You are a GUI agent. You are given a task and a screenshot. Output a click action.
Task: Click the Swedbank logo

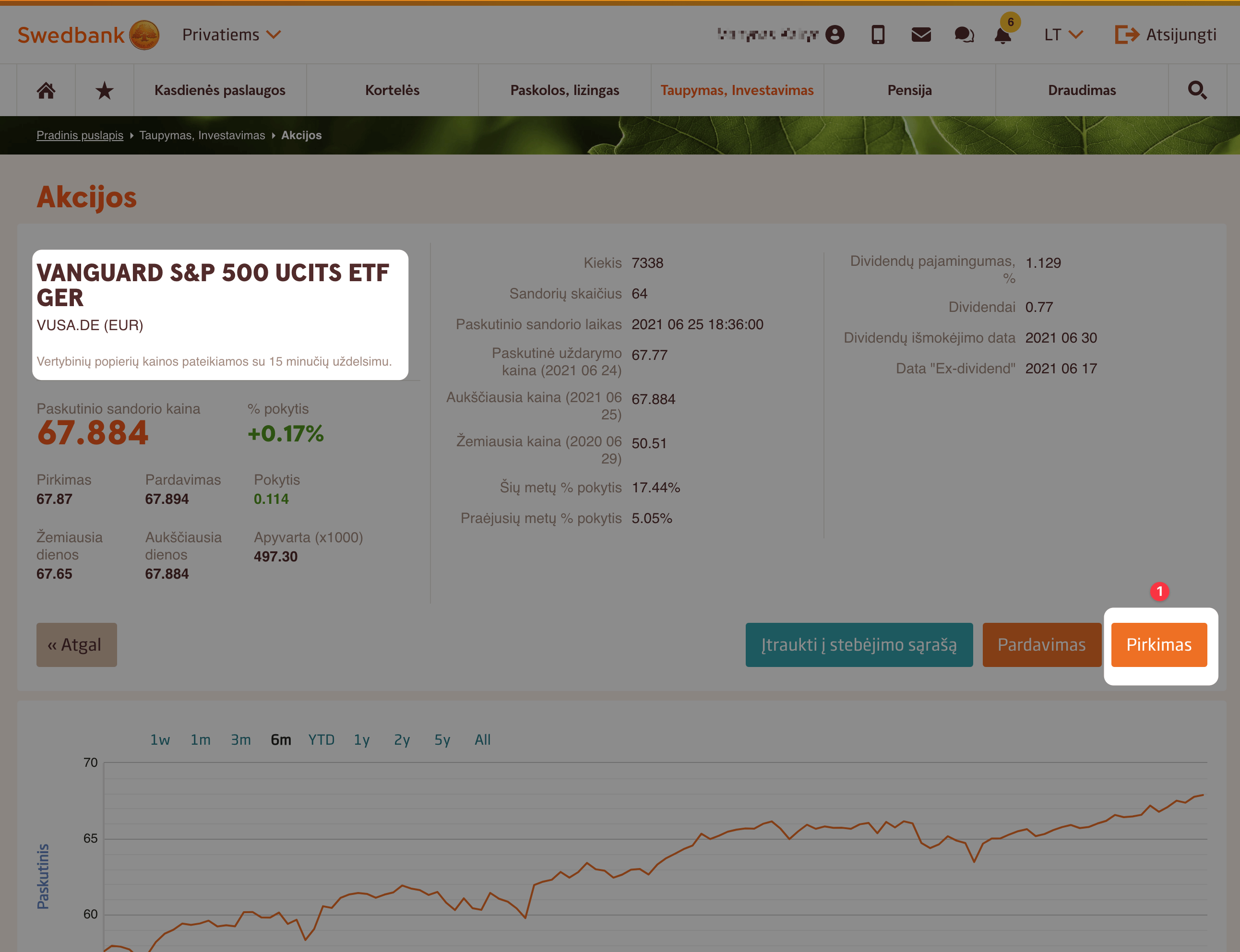[x=88, y=35]
